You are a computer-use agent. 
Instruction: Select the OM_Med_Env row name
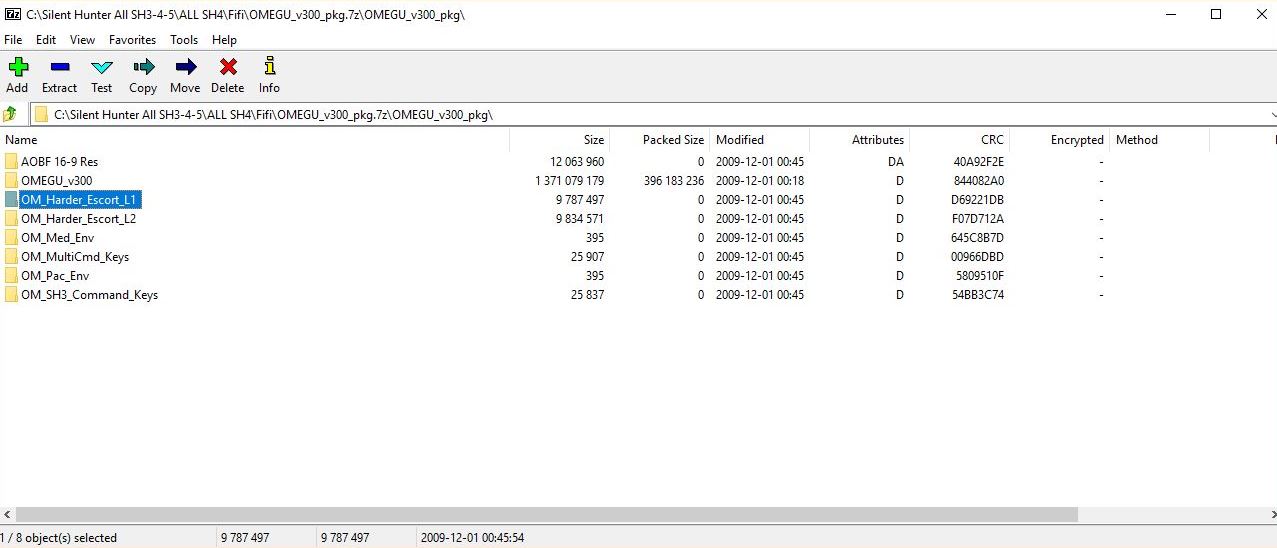(56, 237)
